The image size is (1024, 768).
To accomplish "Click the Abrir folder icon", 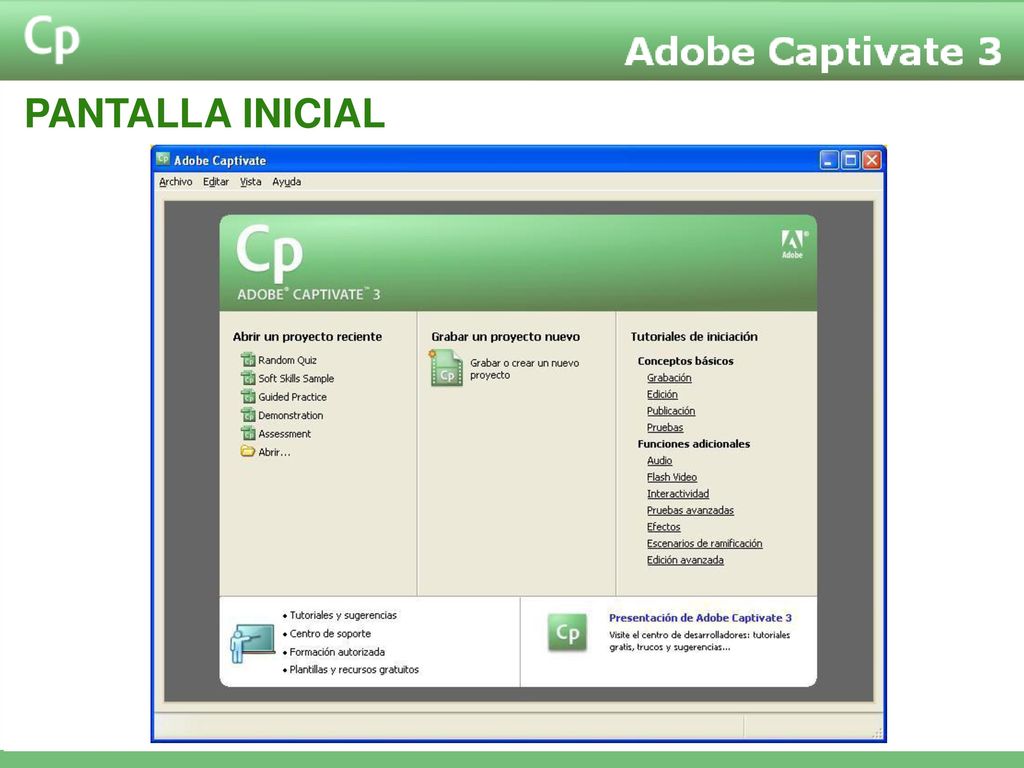I will point(248,451).
